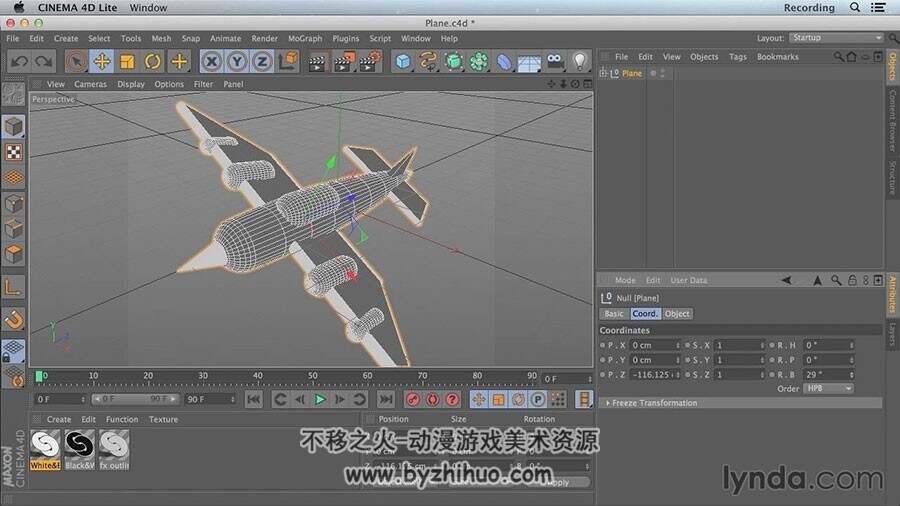This screenshot has width=900, height=506.
Task: Click the S.X scale field
Action: [740, 345]
